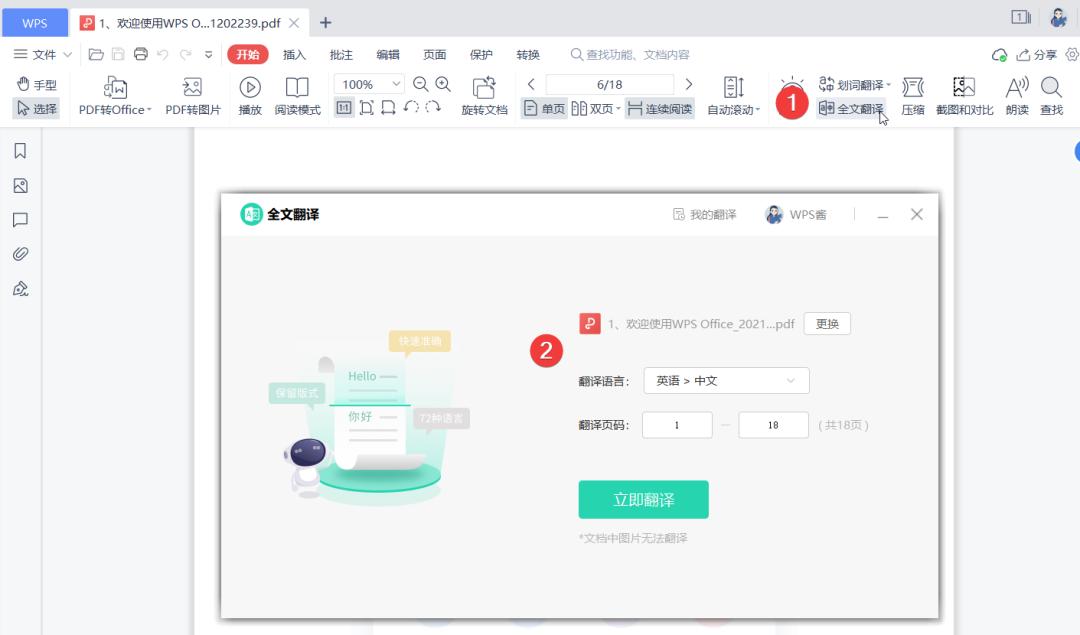Expand the 划词翻译 dropdown arrow
Image resolution: width=1080 pixels, height=635 pixels.
click(x=888, y=84)
